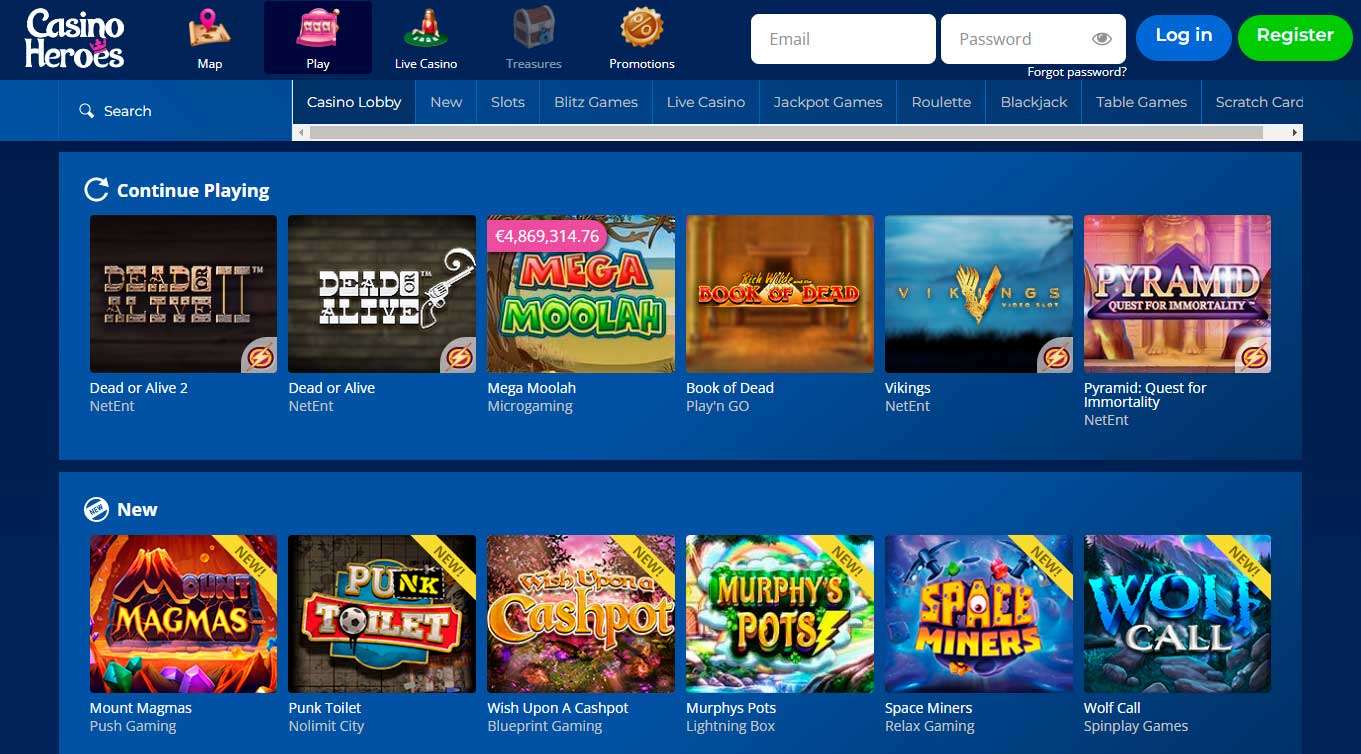Open the Mega Moolah game thumbnail
This screenshot has width=1361, height=754.
581,294
